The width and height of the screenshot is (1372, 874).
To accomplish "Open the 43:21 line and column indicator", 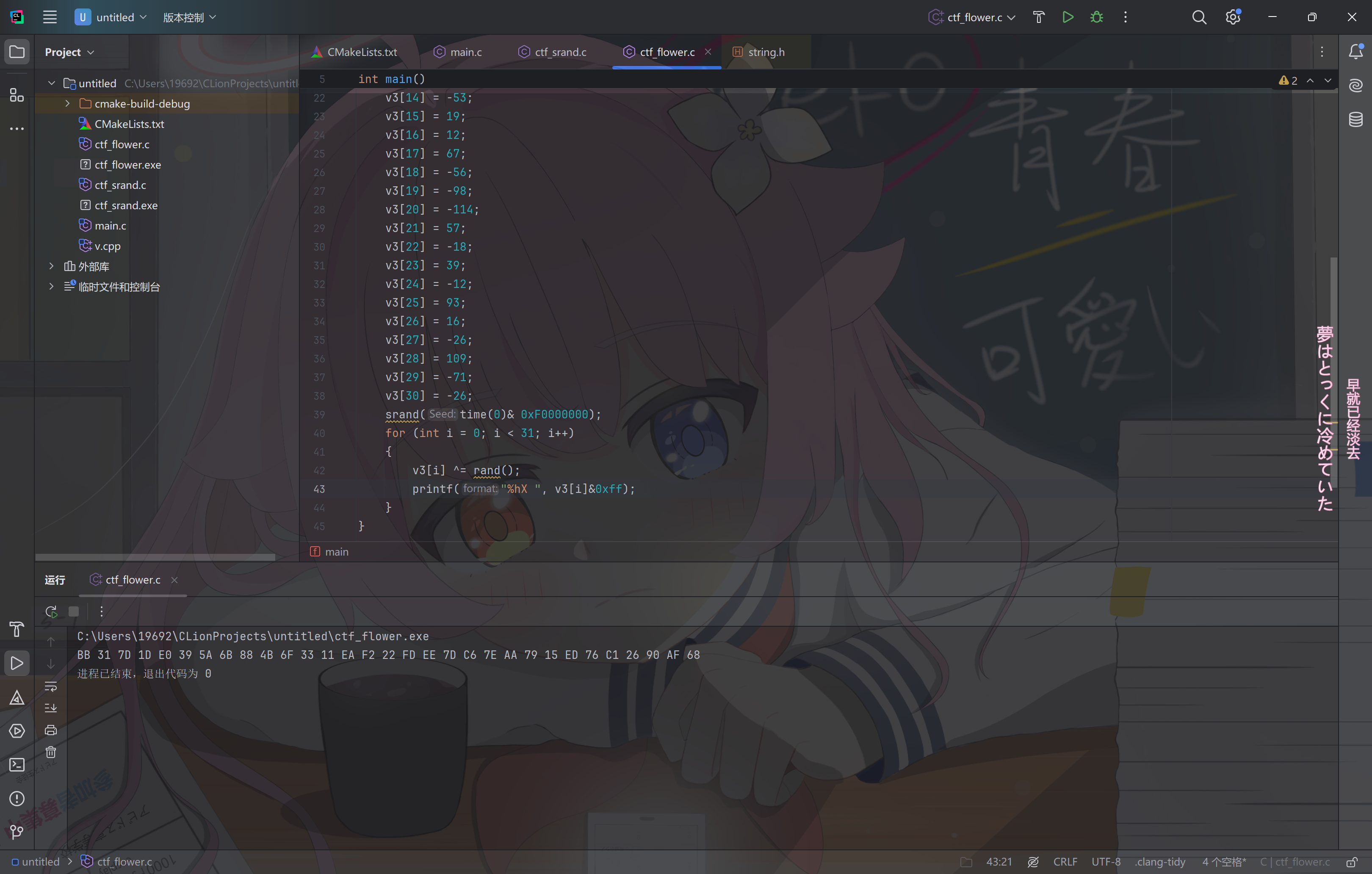I will pos(999,861).
